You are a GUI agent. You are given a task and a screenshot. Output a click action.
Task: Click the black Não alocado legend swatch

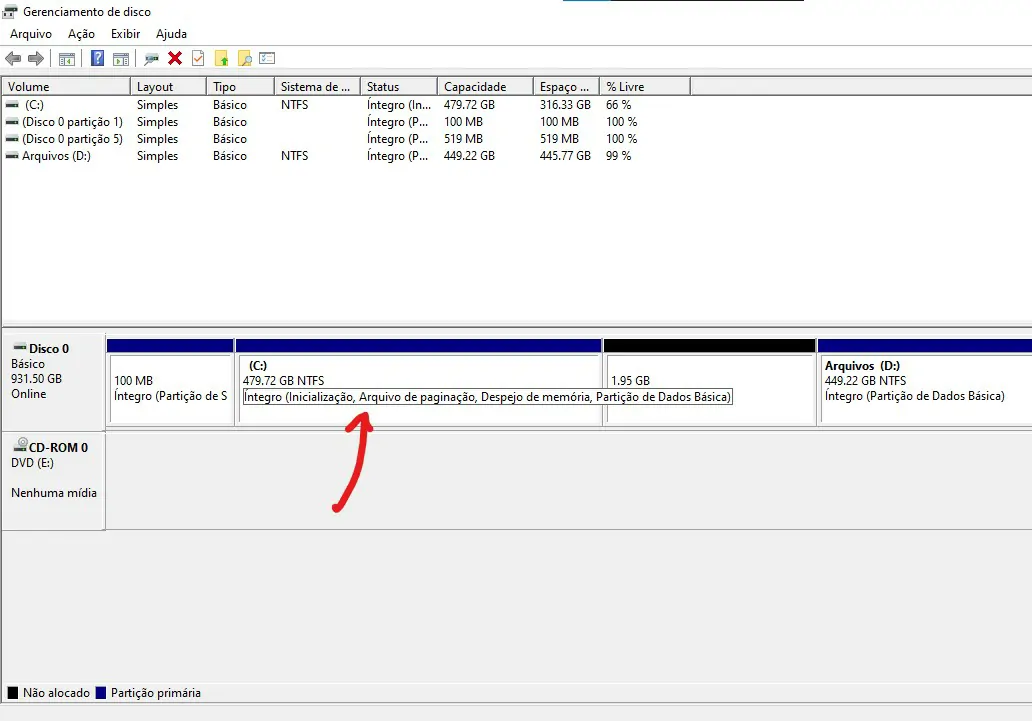(13, 693)
